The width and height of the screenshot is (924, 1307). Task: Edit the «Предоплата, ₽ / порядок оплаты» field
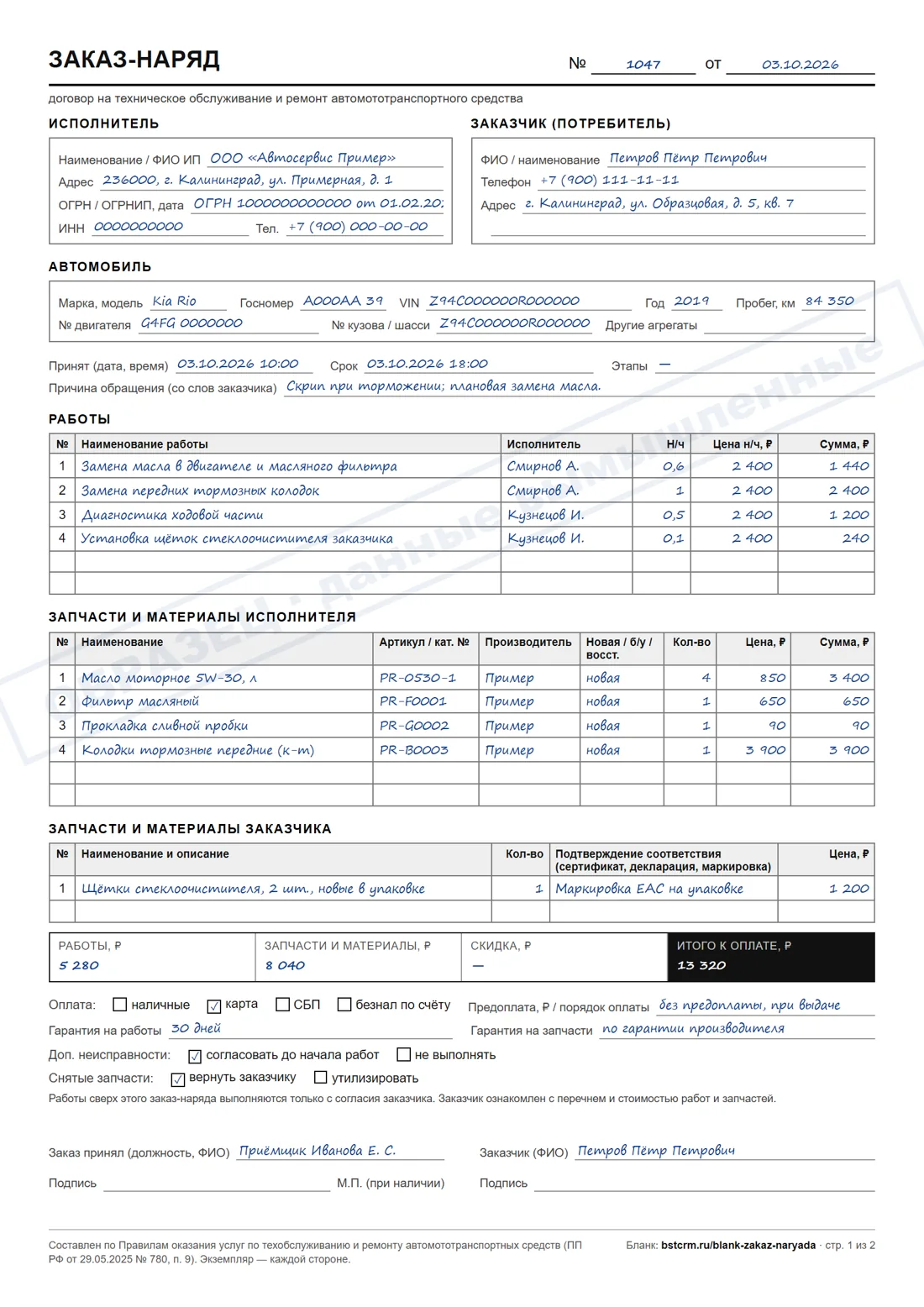coord(765,1005)
